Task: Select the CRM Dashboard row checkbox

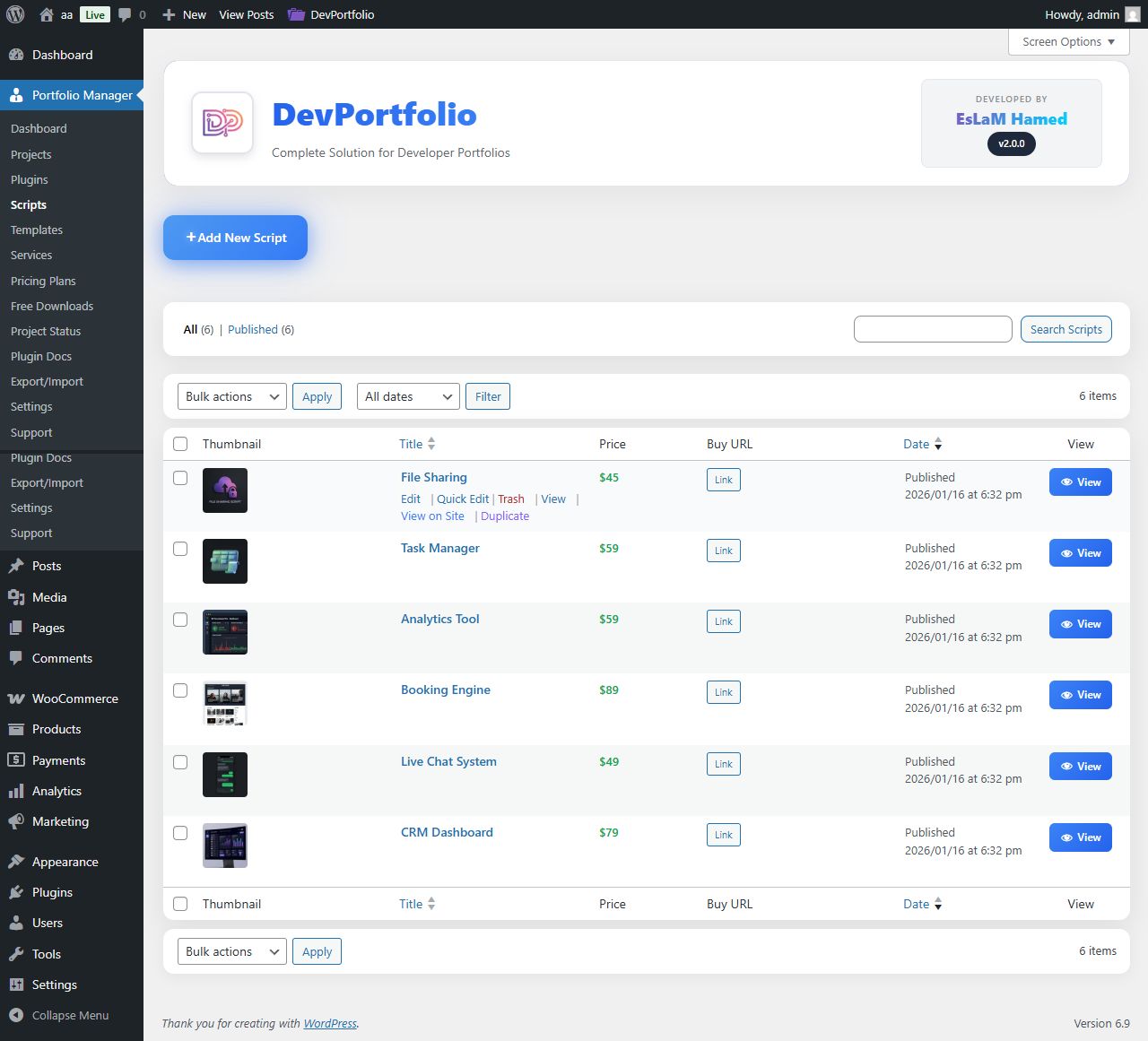Action: click(x=180, y=833)
